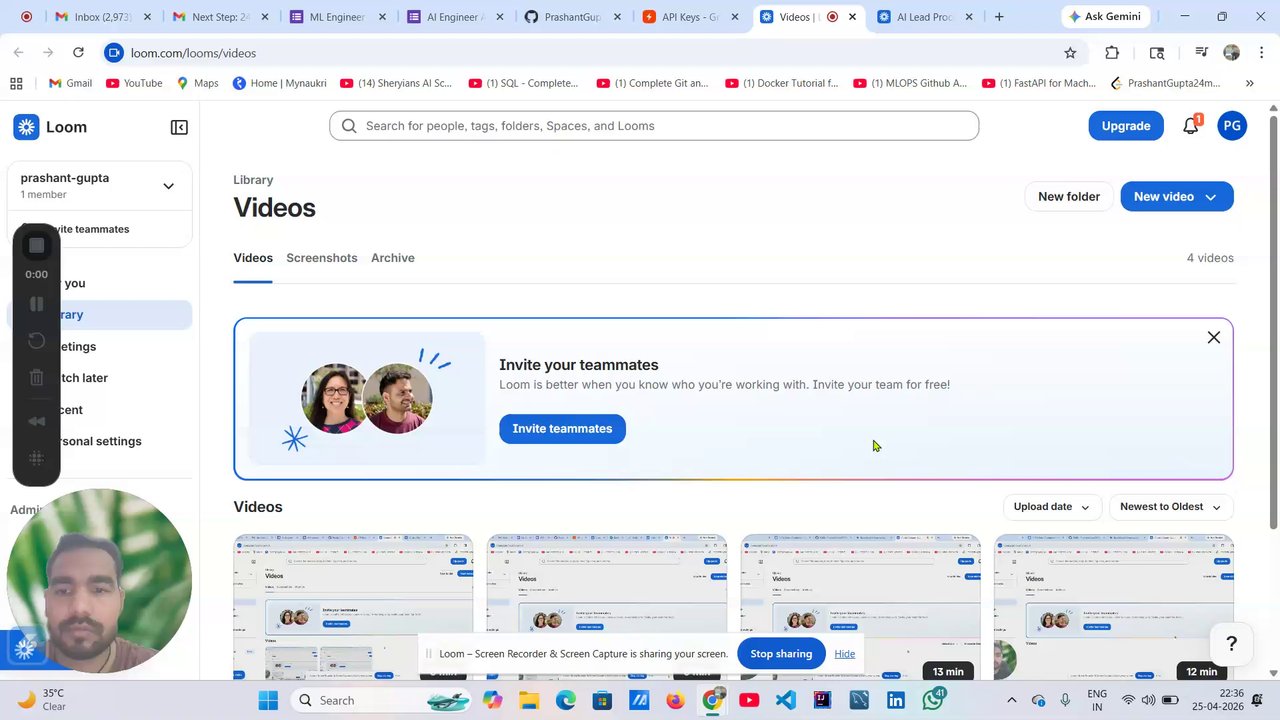Viewport: 1280px width, 720px height.
Task: Hide the screen sharing notification
Action: 844,654
